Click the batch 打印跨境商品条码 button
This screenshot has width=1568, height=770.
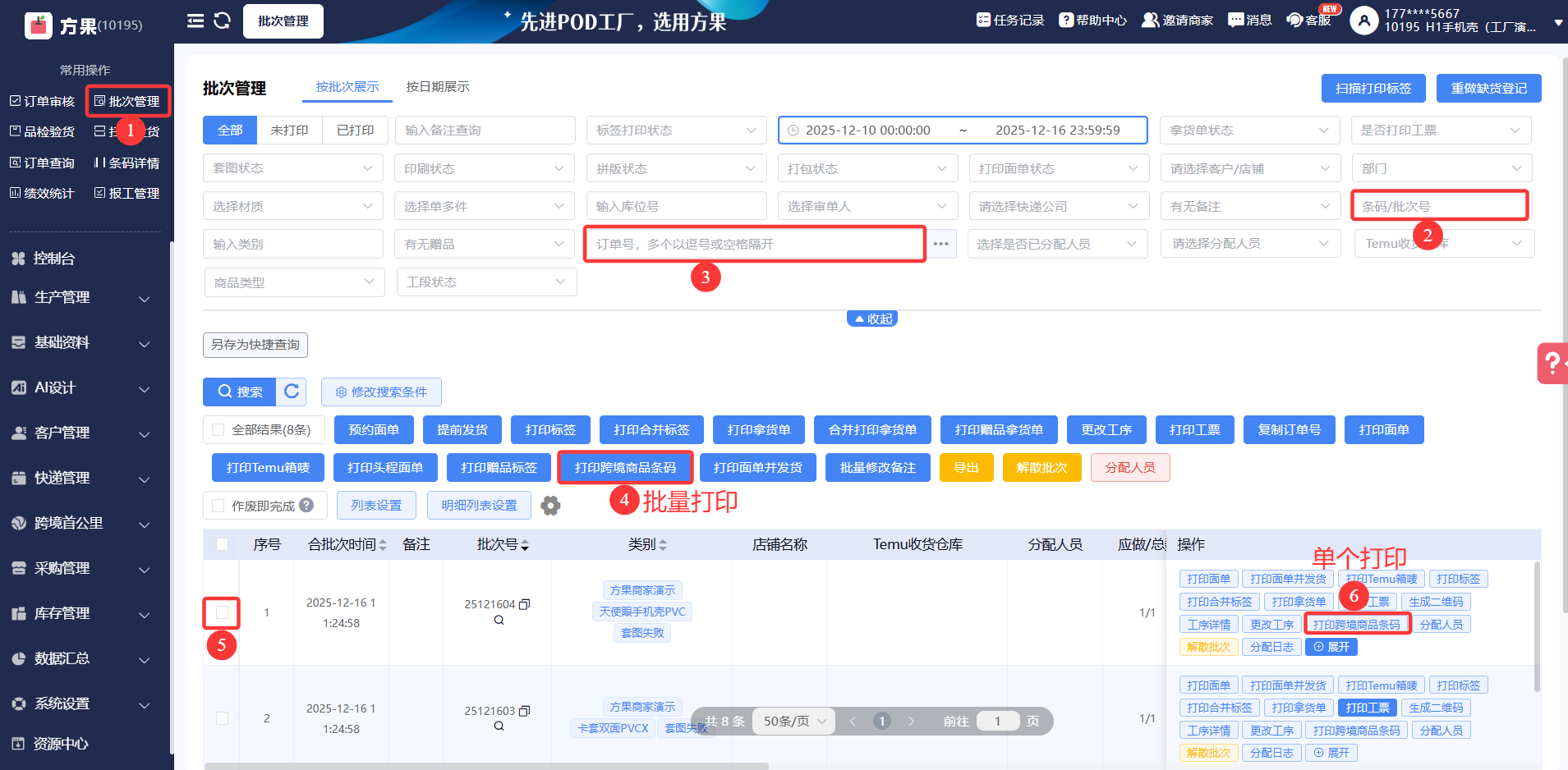[625, 467]
